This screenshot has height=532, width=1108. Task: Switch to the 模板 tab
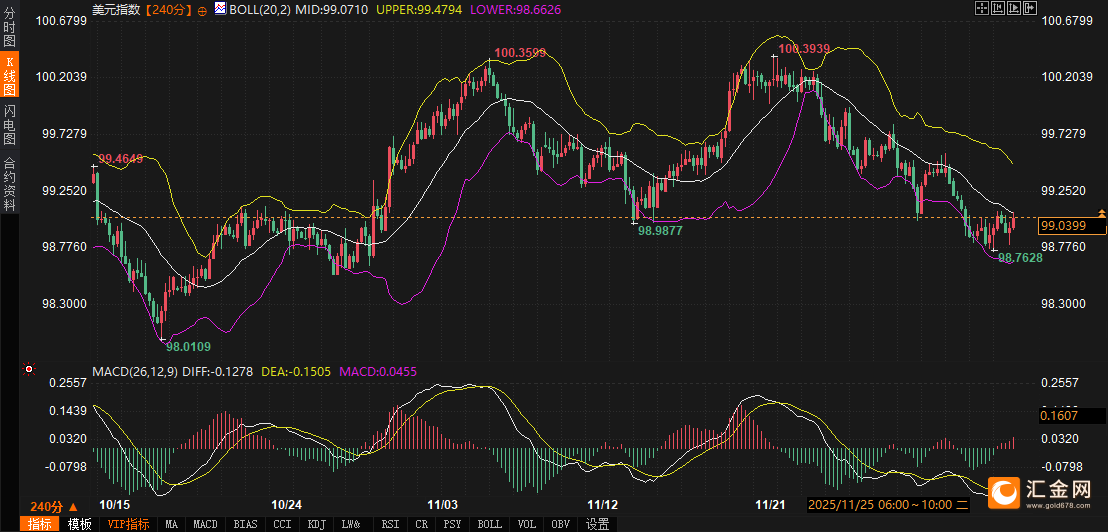tap(80, 524)
